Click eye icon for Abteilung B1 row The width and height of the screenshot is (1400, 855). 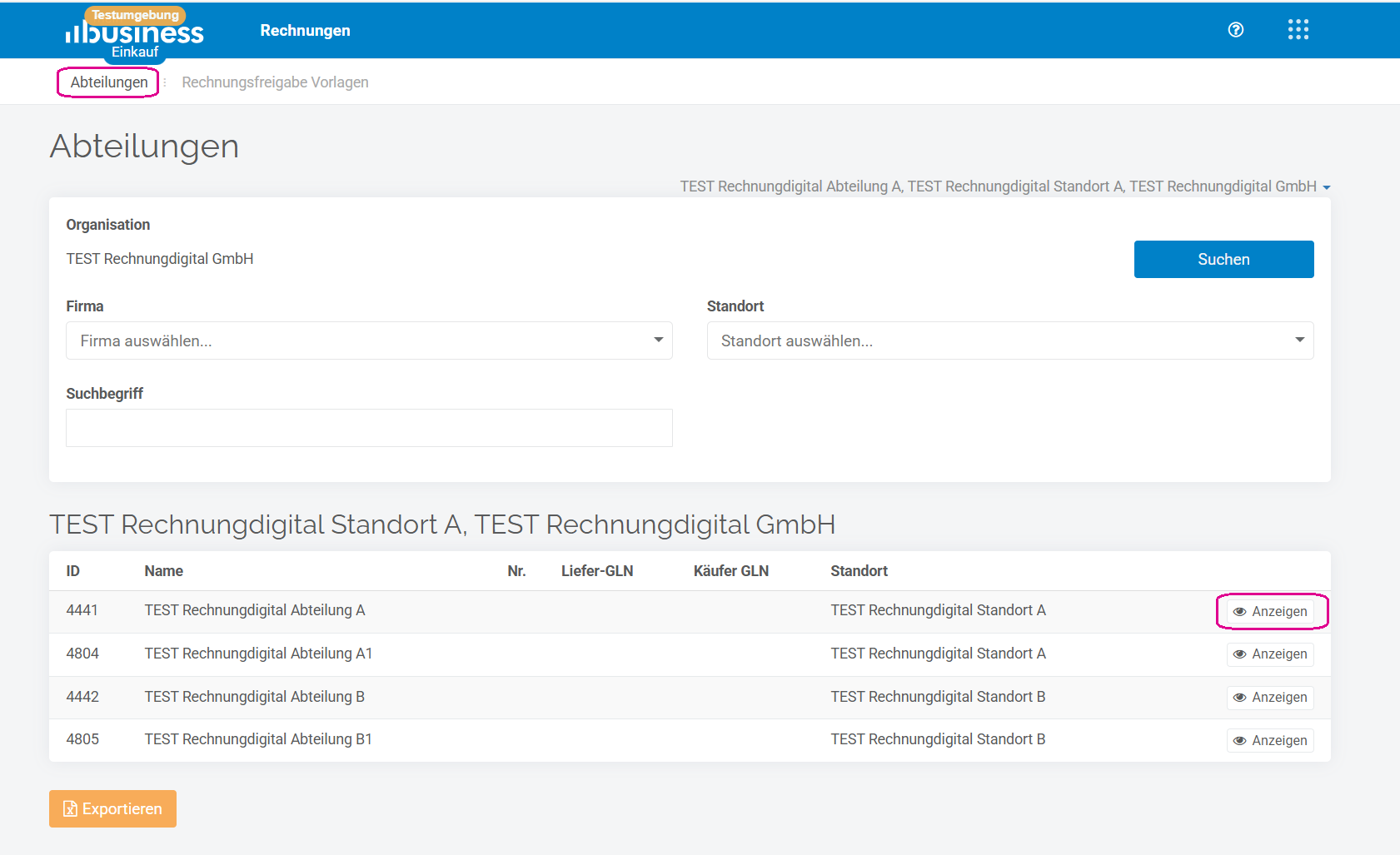click(x=1239, y=741)
